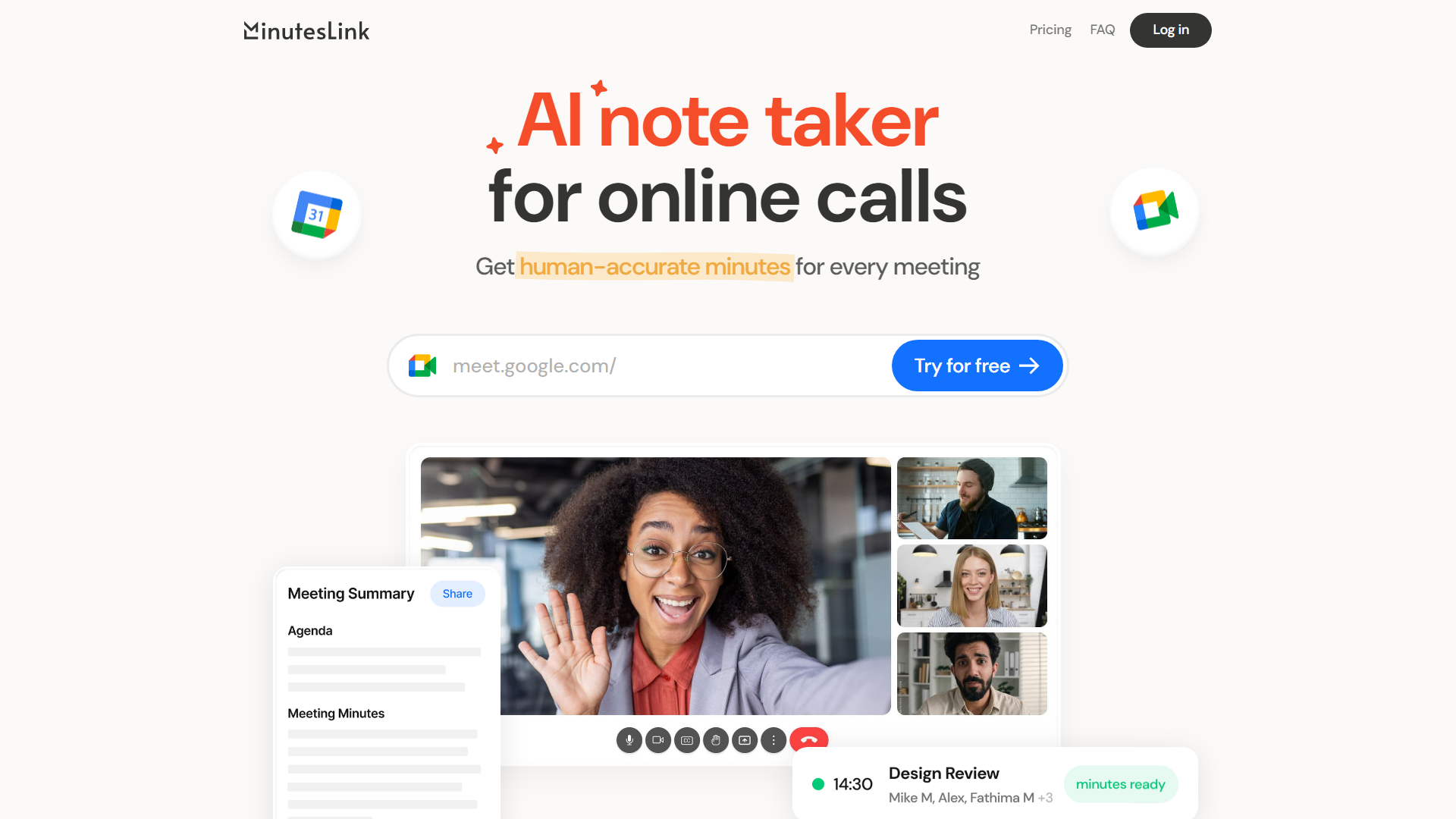Screen dimensions: 1456x819
Task: Click the Google Meet icon in input field
Action: 422,365
